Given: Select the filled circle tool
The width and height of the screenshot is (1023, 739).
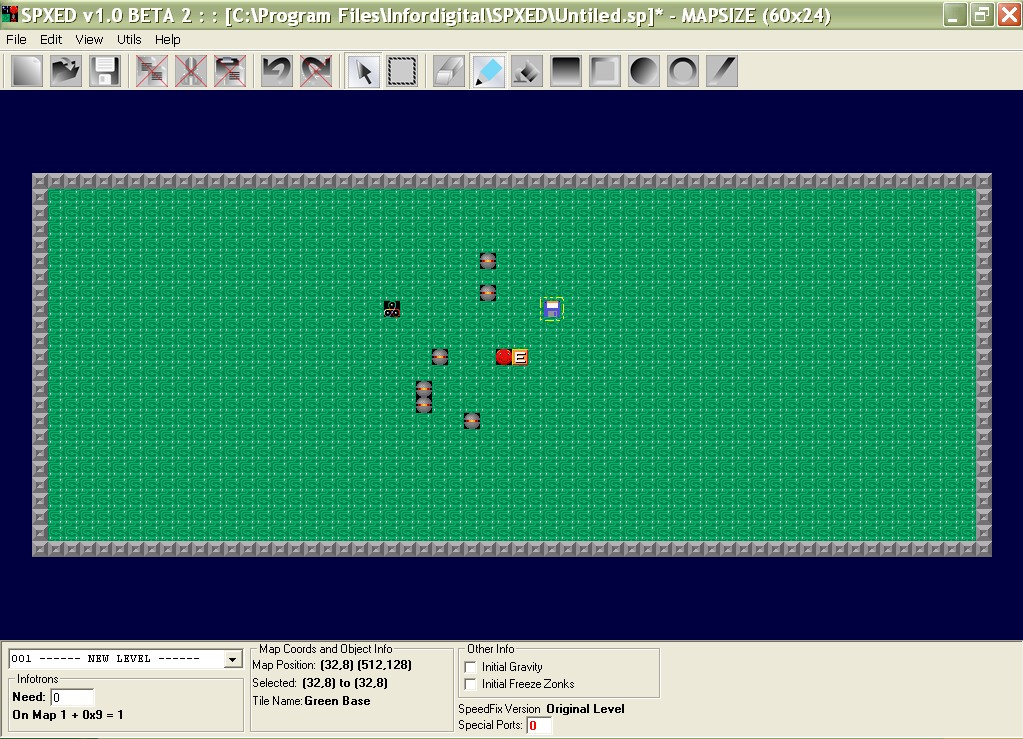Looking at the screenshot, I should [x=644, y=71].
